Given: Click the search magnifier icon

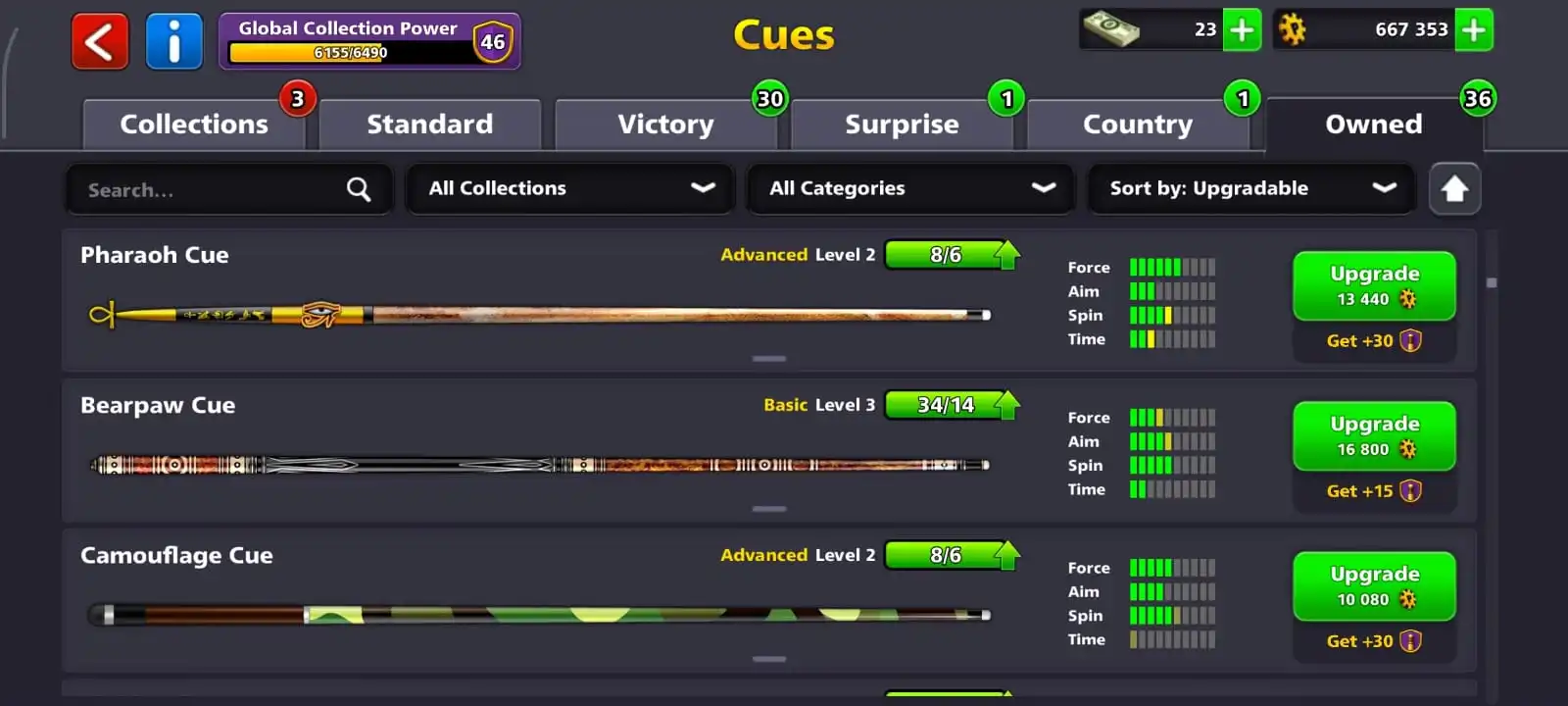Looking at the screenshot, I should 359,189.
